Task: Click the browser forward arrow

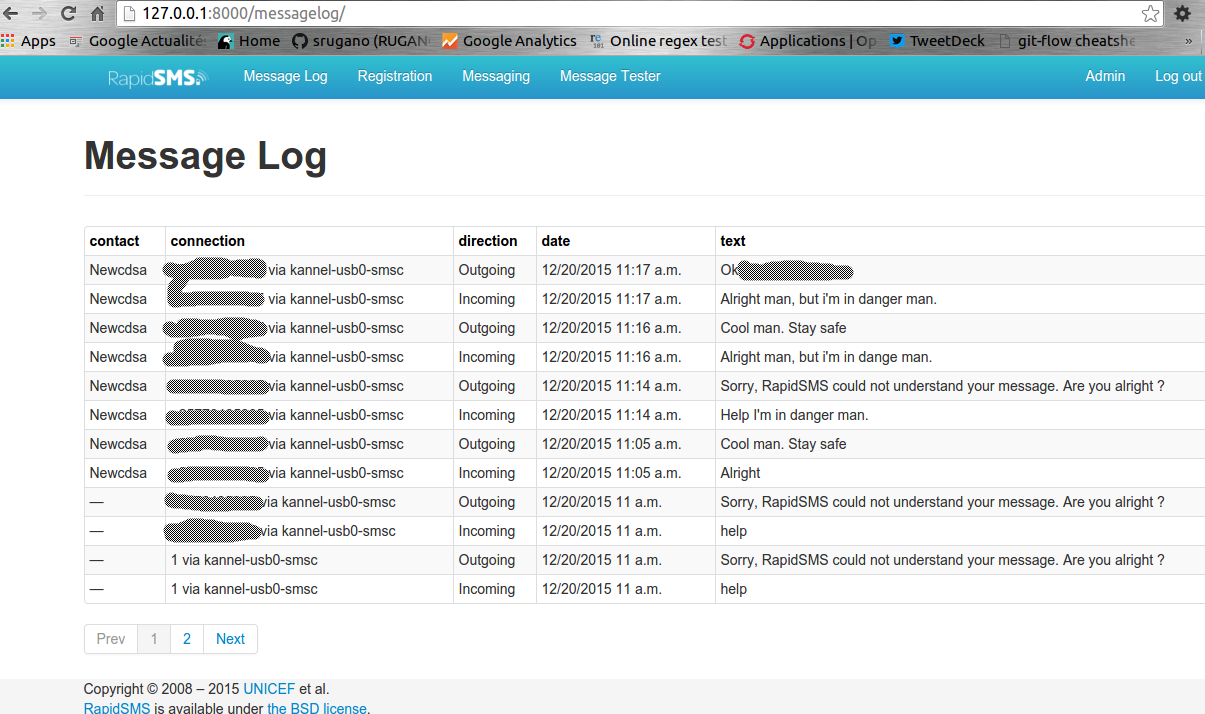Action: click(39, 14)
